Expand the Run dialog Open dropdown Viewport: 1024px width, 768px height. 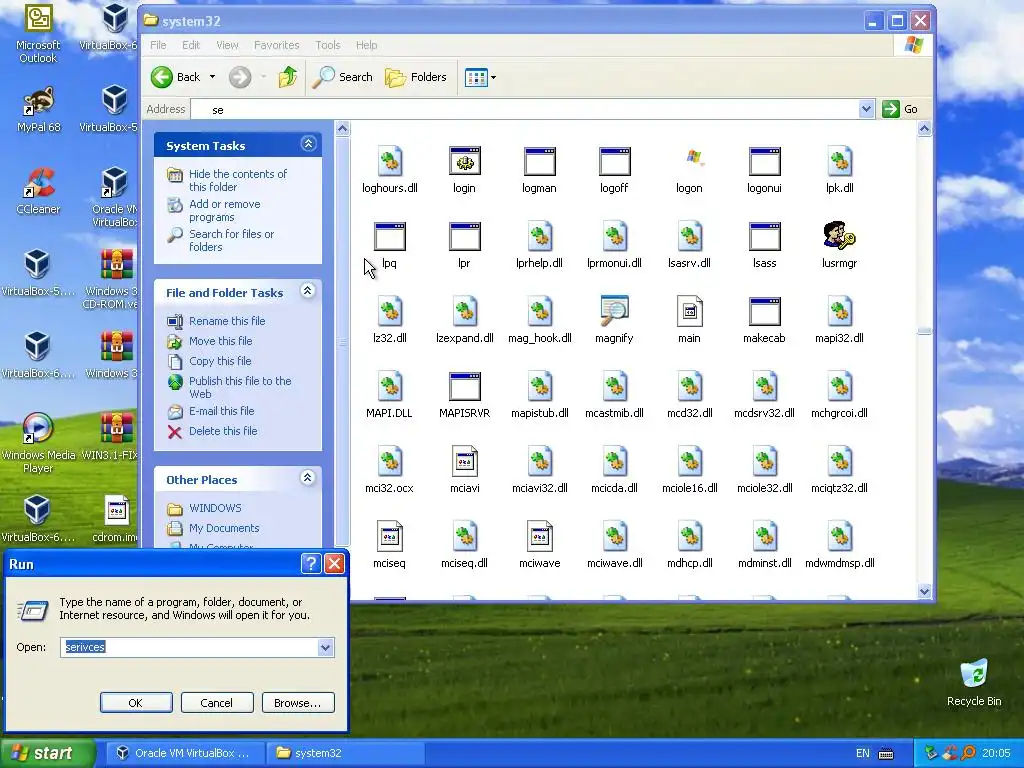325,647
